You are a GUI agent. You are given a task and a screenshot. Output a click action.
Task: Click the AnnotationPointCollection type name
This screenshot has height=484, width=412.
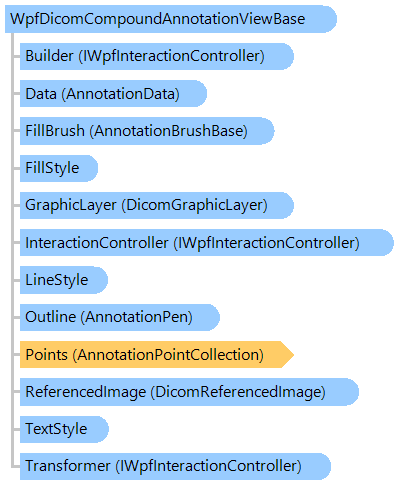click(x=168, y=355)
